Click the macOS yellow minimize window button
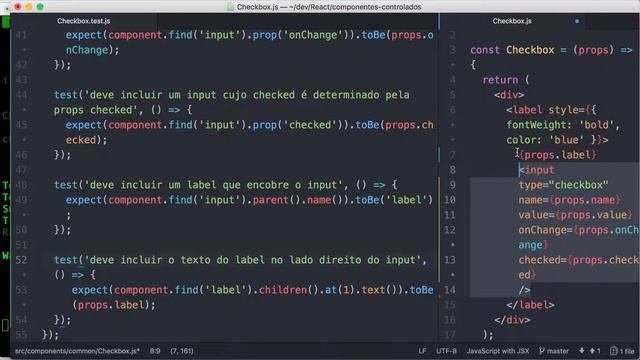This screenshot has width=640, height=360. click(29, 7)
